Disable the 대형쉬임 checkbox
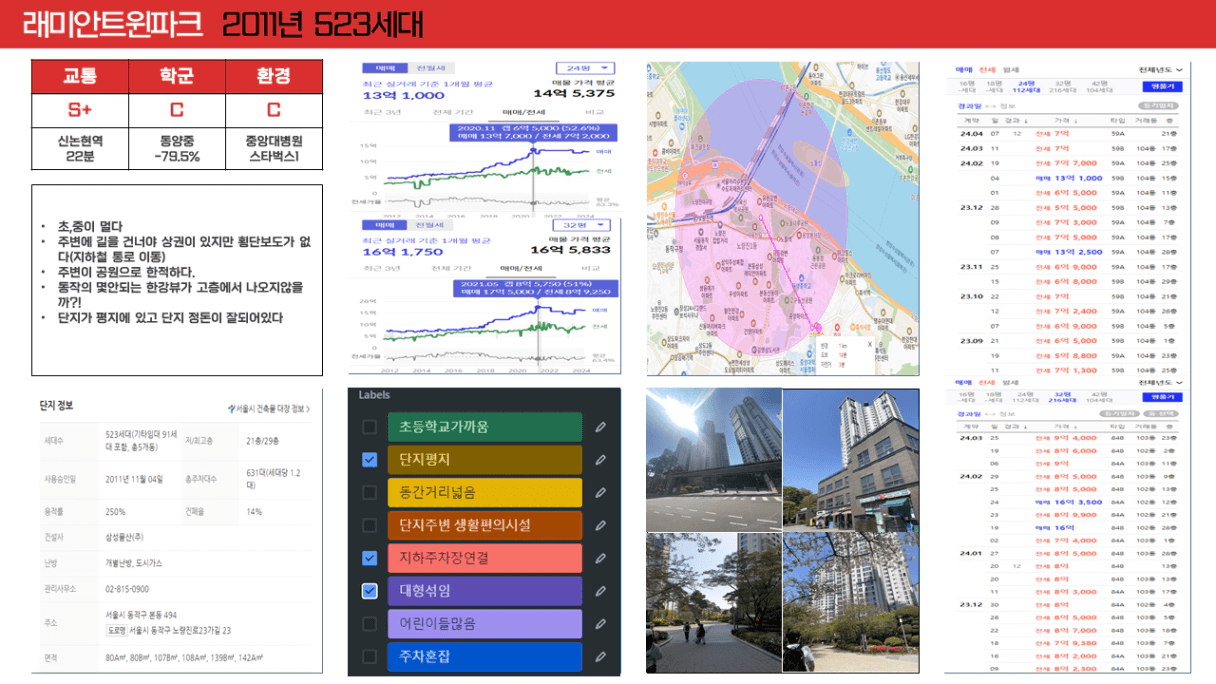This screenshot has height=684, width=1216. tap(370, 591)
